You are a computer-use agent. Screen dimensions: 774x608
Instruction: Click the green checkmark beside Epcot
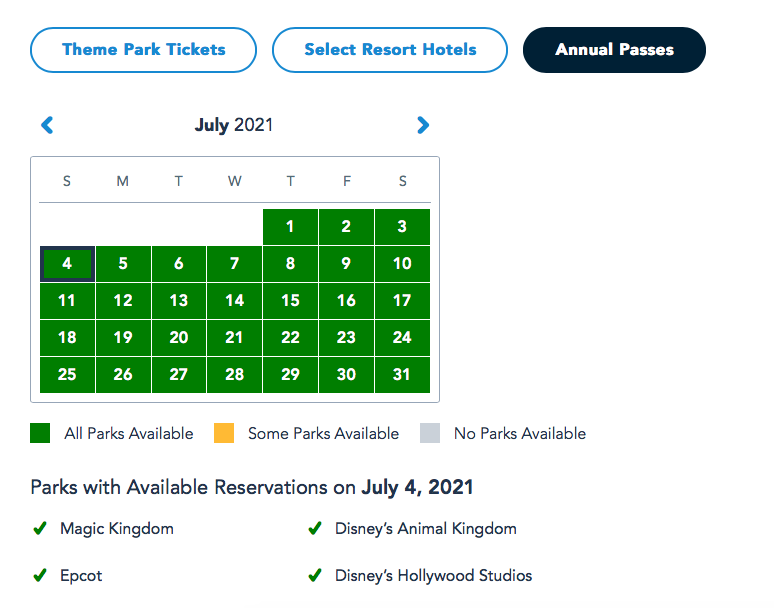point(40,576)
